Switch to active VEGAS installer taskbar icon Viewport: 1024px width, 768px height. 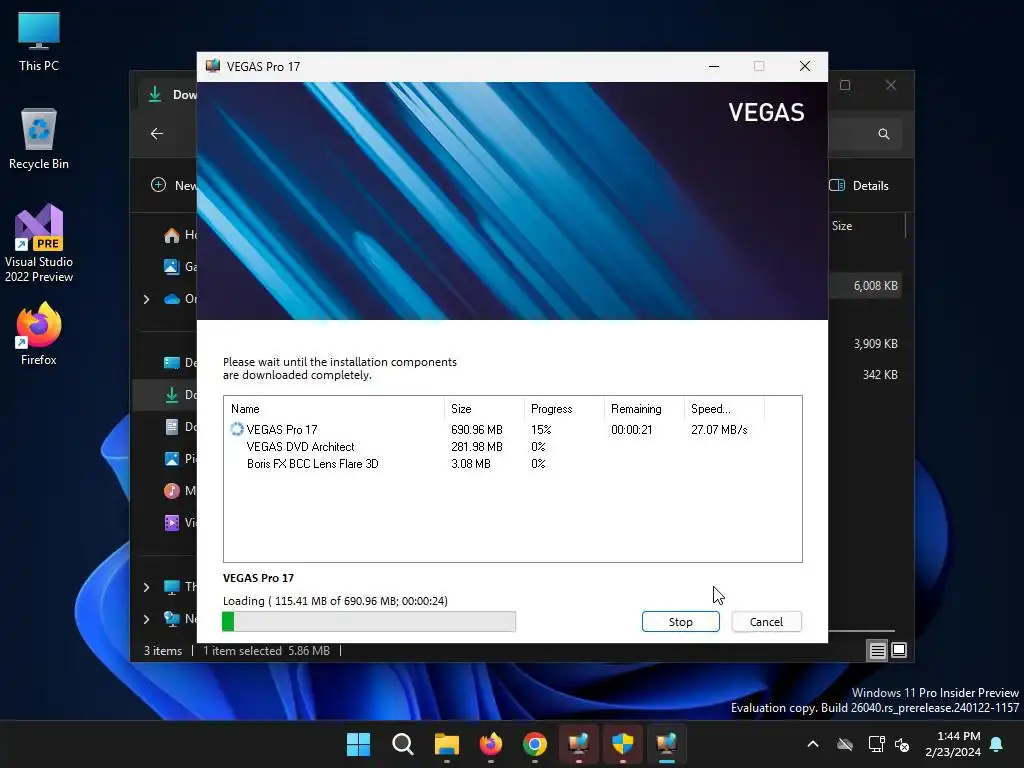[666, 744]
